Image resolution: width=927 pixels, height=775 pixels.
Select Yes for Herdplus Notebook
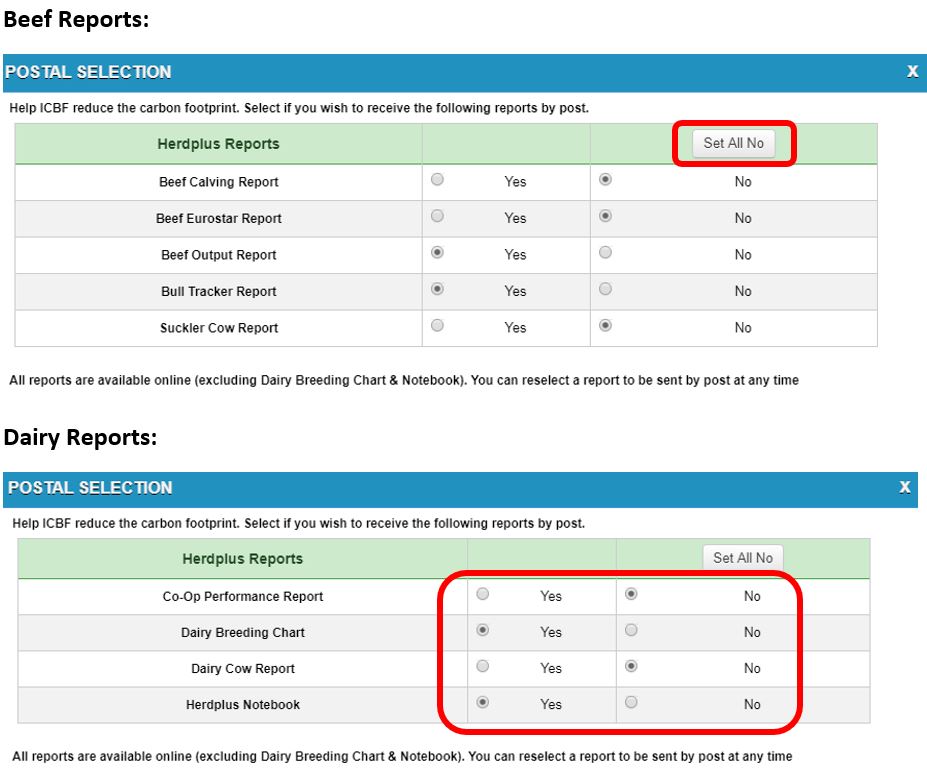[x=482, y=702]
